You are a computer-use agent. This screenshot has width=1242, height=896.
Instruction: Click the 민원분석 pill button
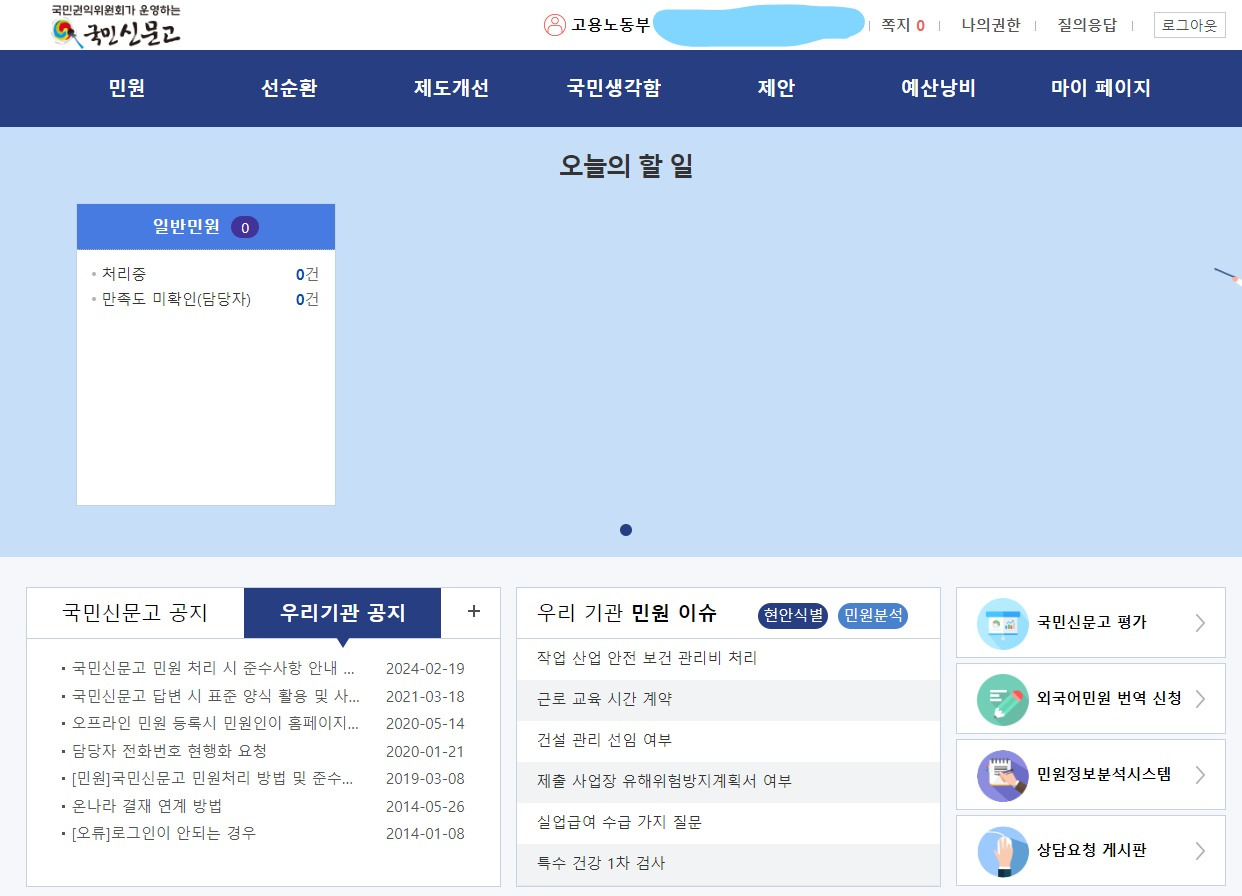[x=873, y=615]
